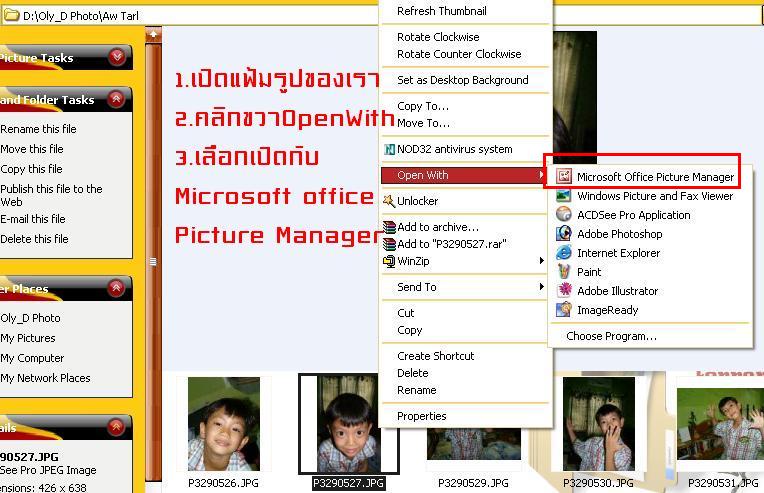The width and height of the screenshot is (764, 493).
Task: Collapse the File and Folder Tasks panel
Action: click(x=116, y=99)
